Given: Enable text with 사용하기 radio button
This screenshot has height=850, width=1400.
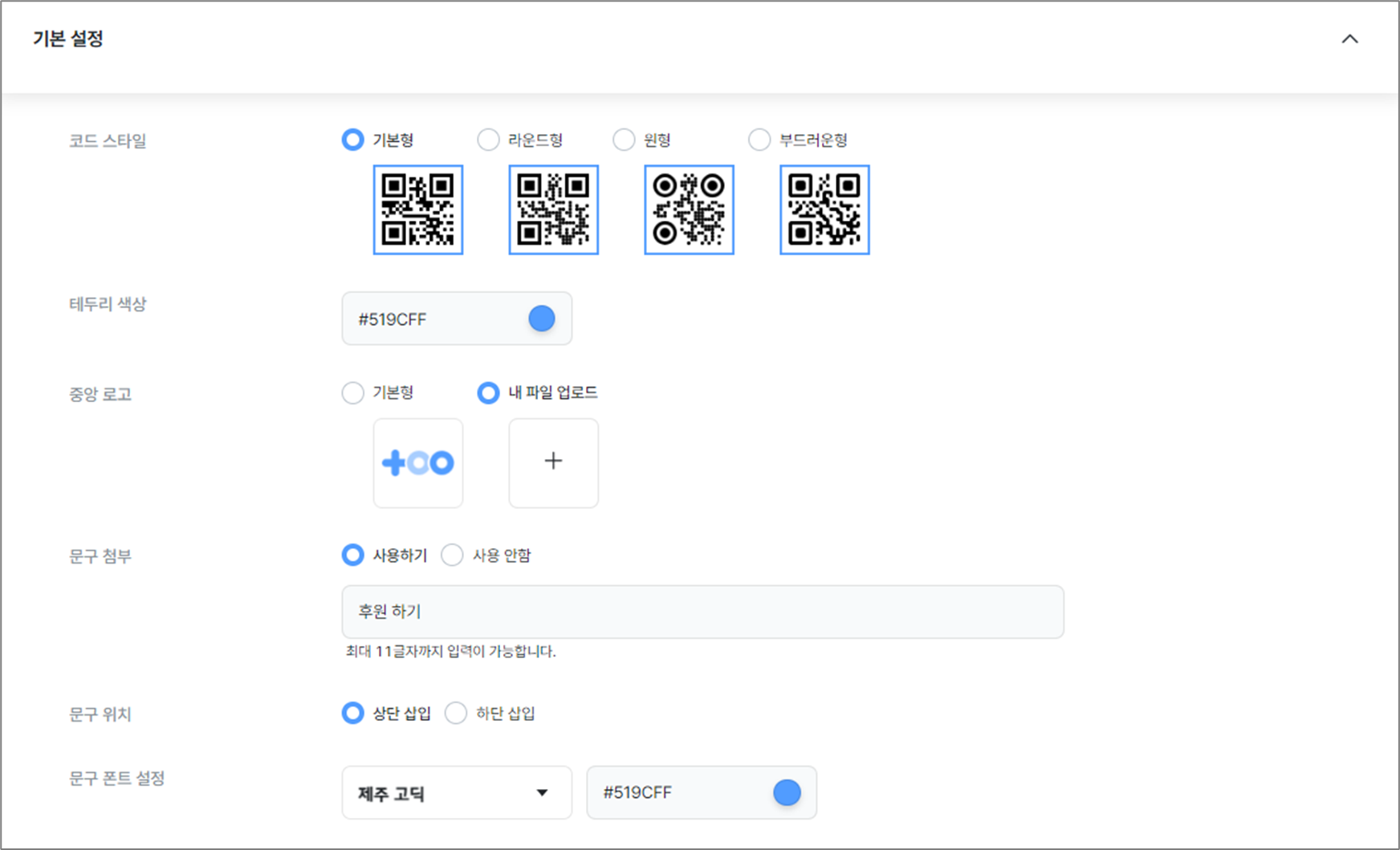Looking at the screenshot, I should tap(352, 555).
